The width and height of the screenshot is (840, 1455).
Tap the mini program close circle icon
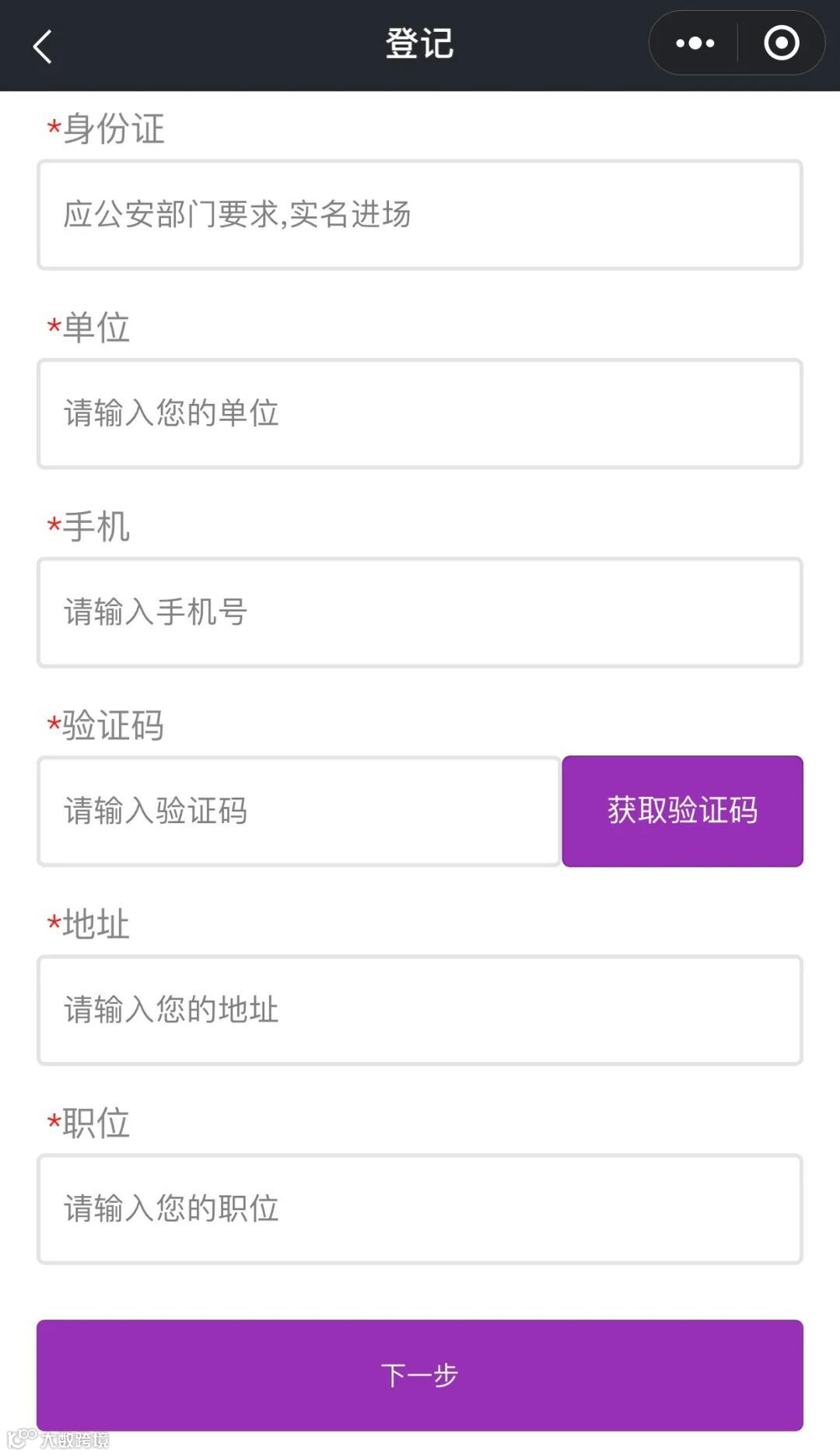[781, 43]
